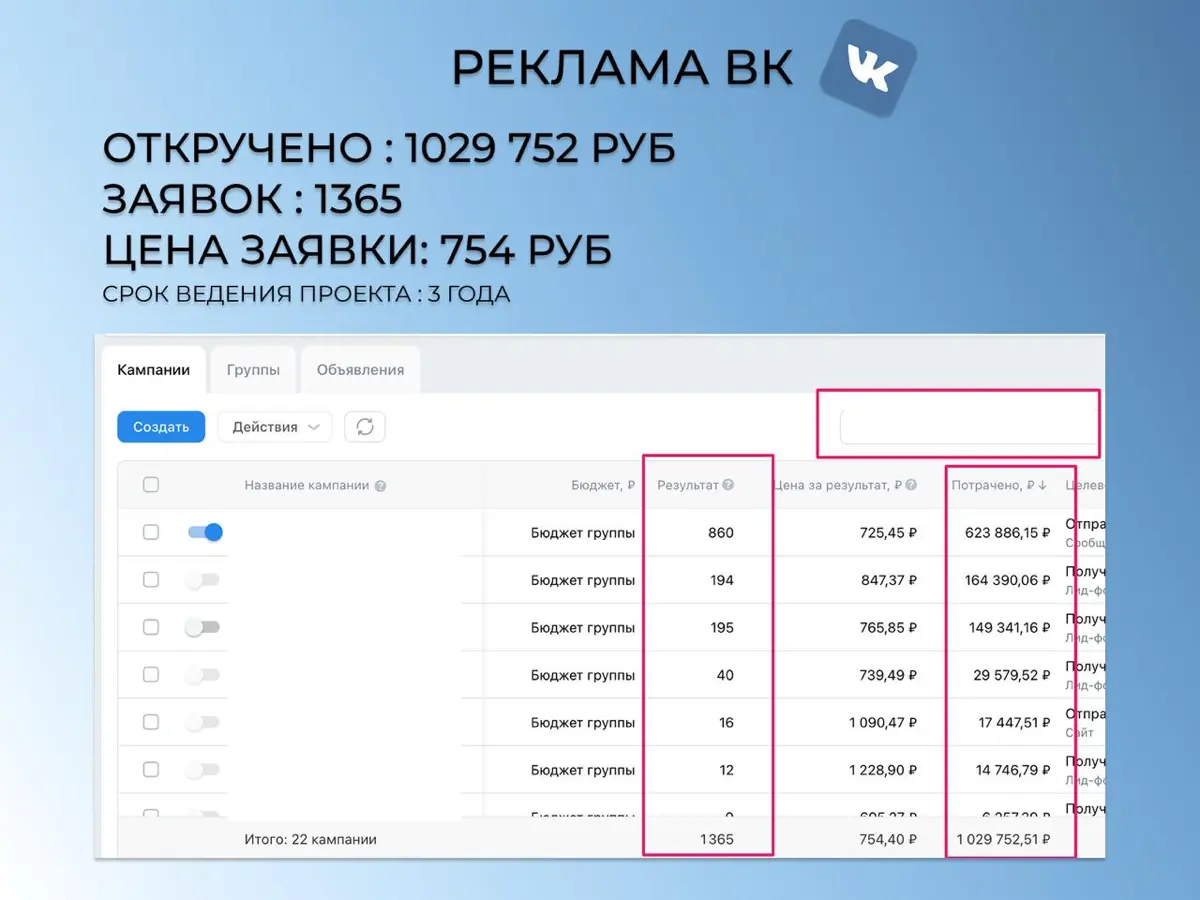The height and width of the screenshot is (900, 1200).
Task: Tick the select-all checkbox in header
Action: coord(151,485)
